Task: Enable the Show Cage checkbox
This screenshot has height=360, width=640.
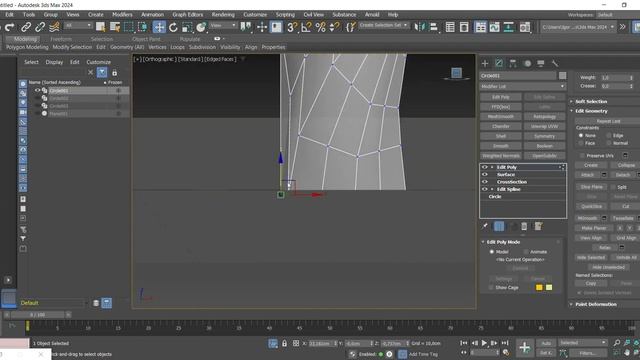Action: click(x=491, y=287)
